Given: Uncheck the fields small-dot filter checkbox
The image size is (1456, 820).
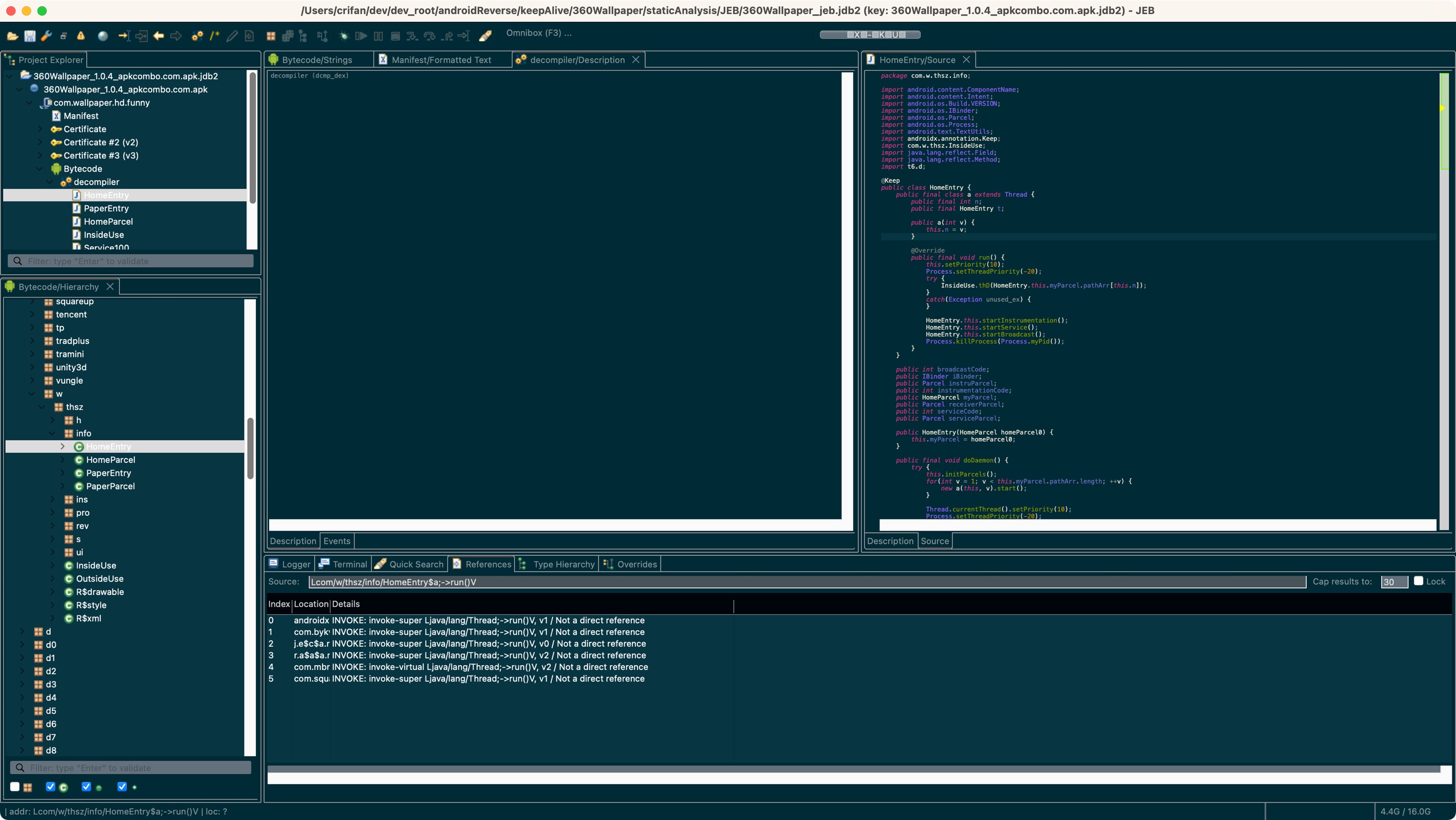Looking at the screenshot, I should 121,787.
